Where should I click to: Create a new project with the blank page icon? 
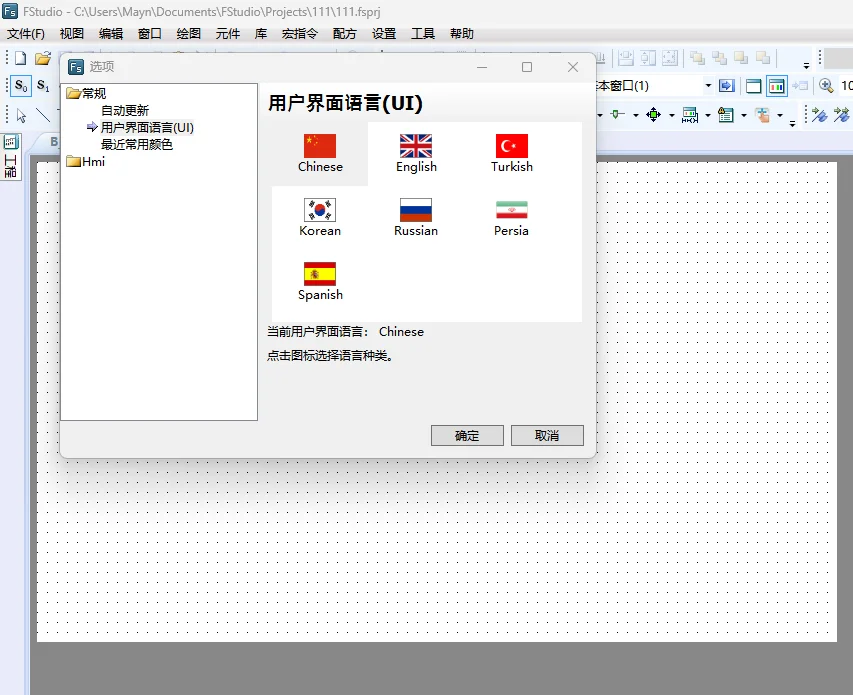(21, 58)
